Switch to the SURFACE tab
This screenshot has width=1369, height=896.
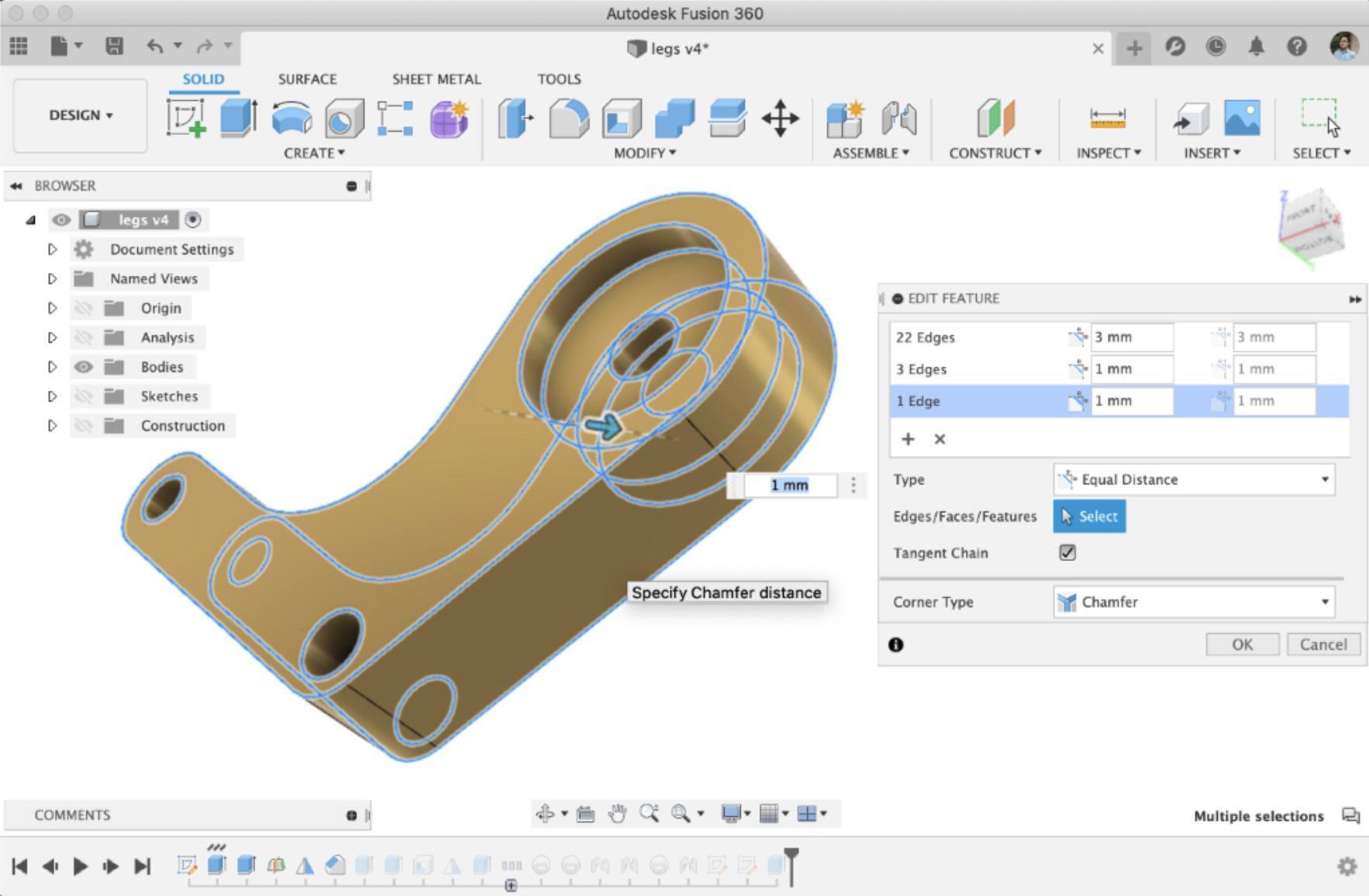click(x=307, y=79)
